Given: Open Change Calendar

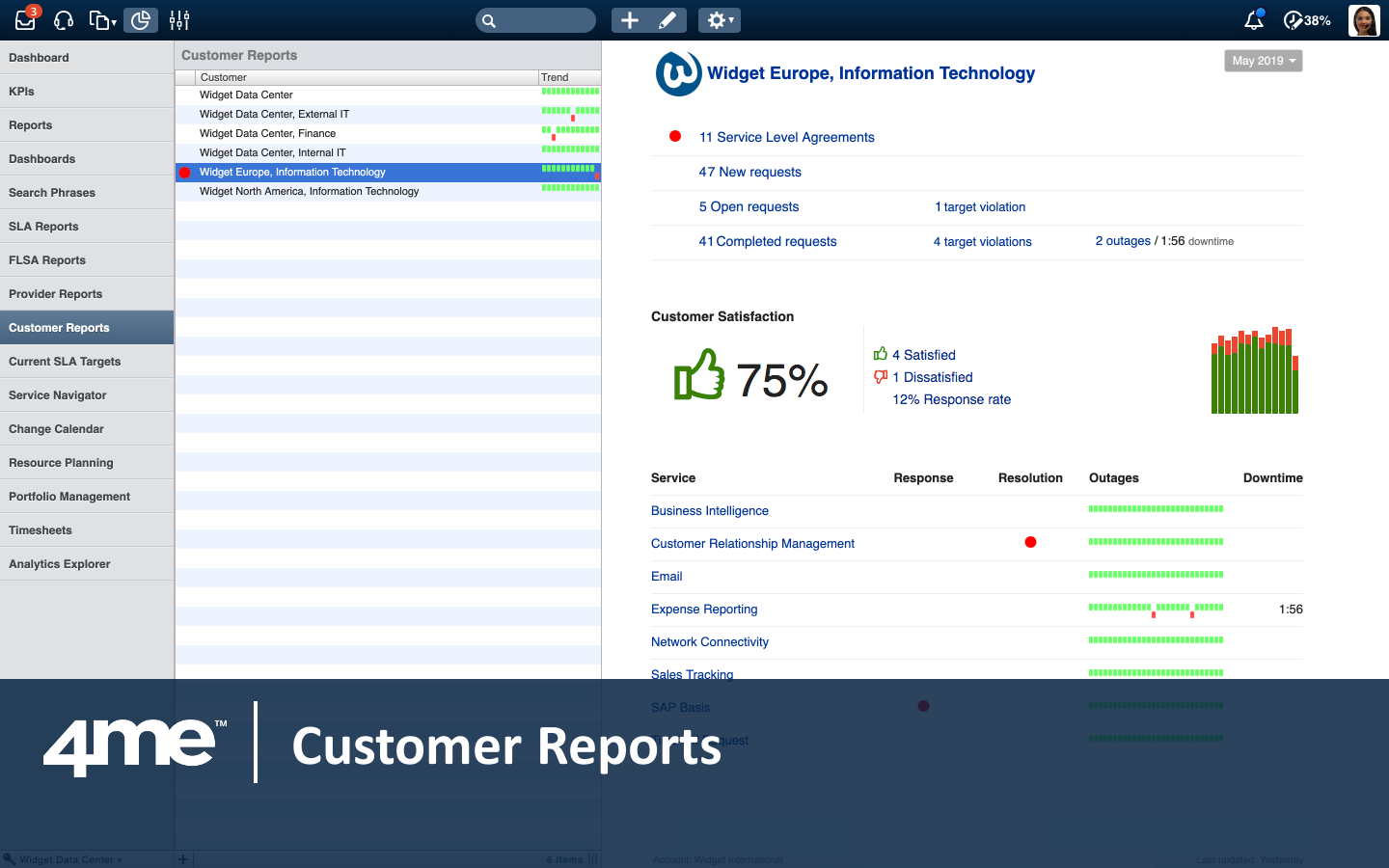Looking at the screenshot, I should [87, 429].
